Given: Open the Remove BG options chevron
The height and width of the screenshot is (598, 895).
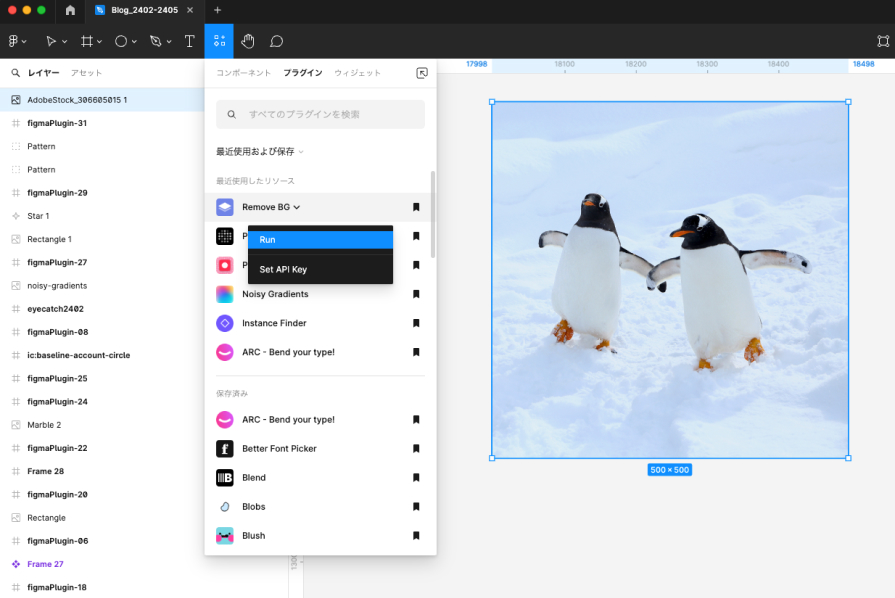Looking at the screenshot, I should (297, 207).
